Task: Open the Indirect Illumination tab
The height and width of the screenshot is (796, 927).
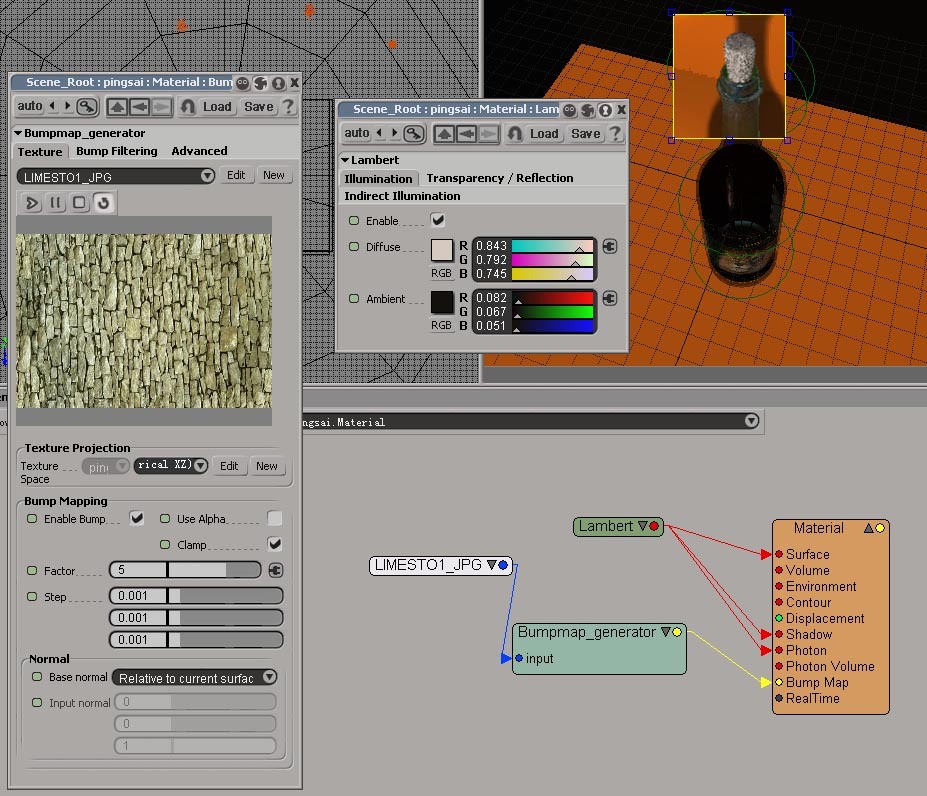Action: [402, 196]
